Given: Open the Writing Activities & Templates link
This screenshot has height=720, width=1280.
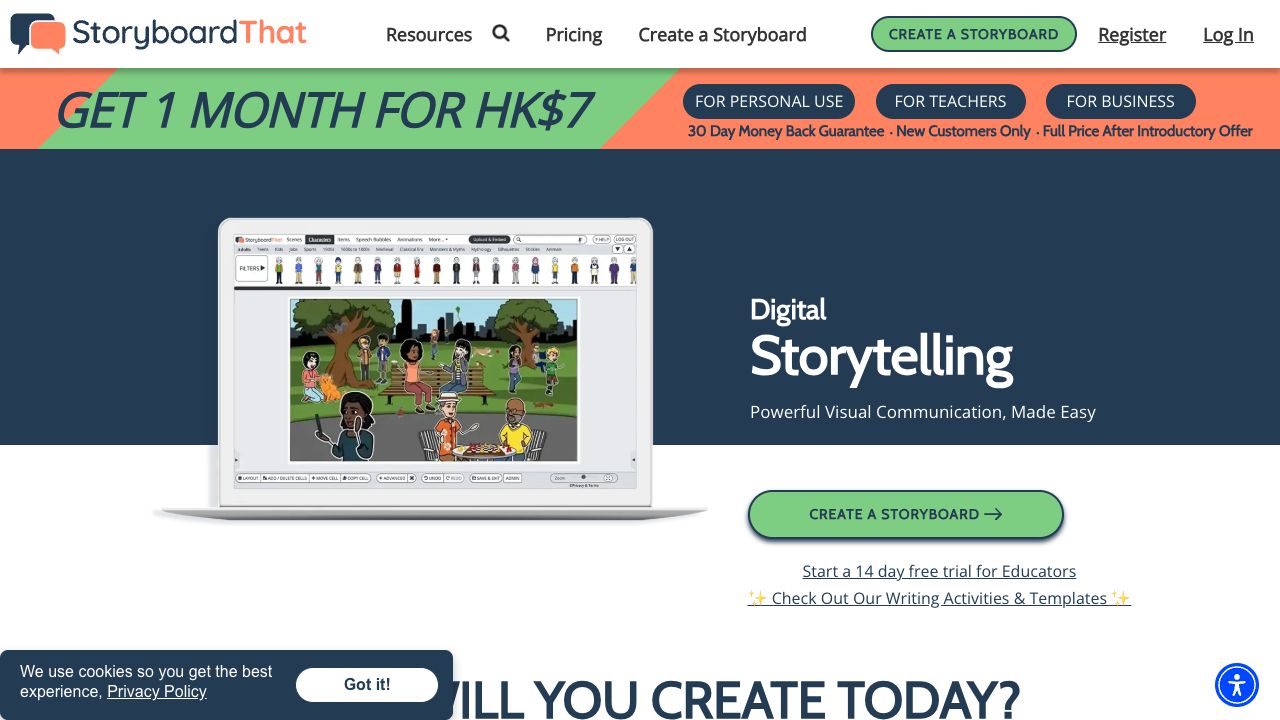Looking at the screenshot, I should (939, 598).
